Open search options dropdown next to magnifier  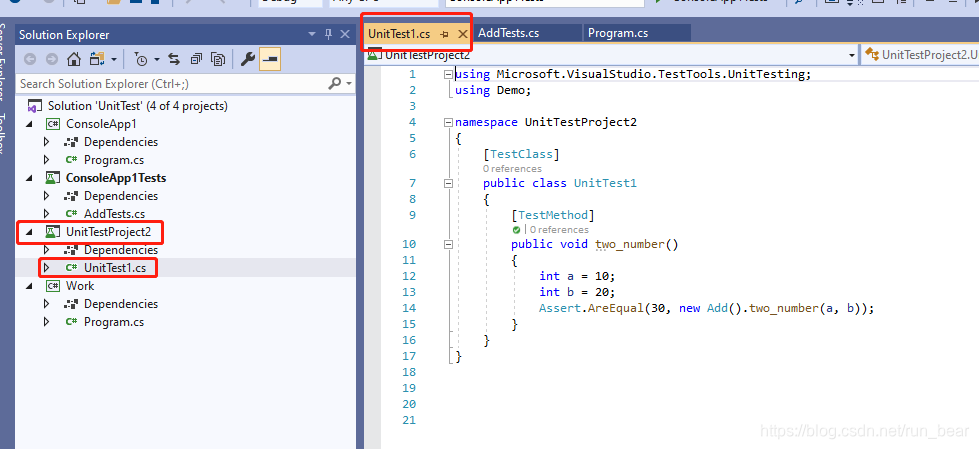coord(349,84)
